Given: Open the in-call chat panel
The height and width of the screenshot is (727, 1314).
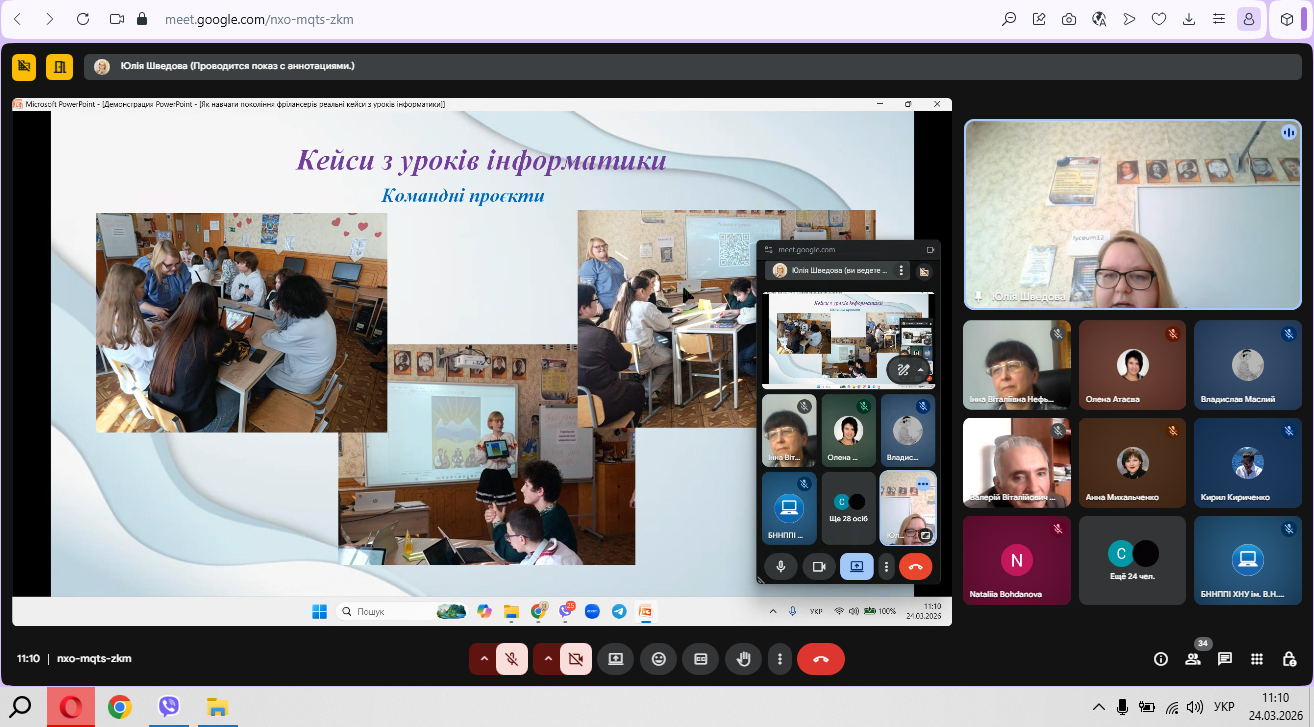Looking at the screenshot, I should pos(1225,659).
